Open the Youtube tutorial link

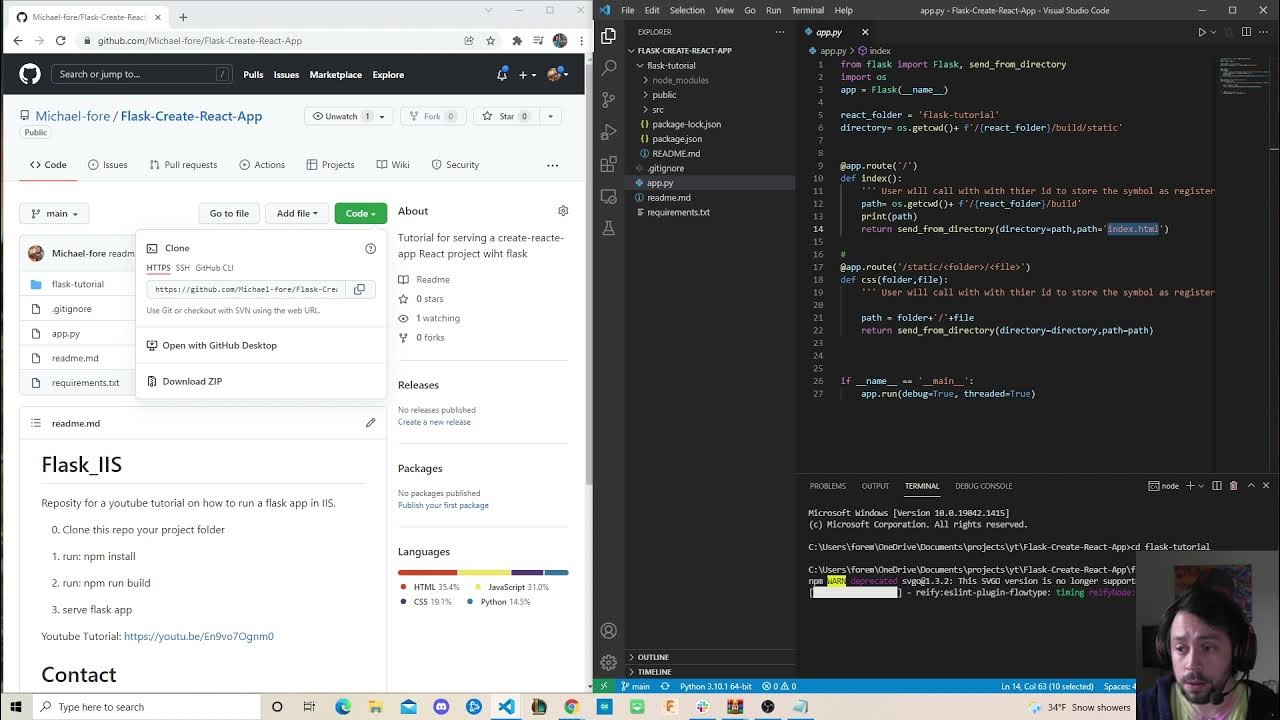[199, 636]
